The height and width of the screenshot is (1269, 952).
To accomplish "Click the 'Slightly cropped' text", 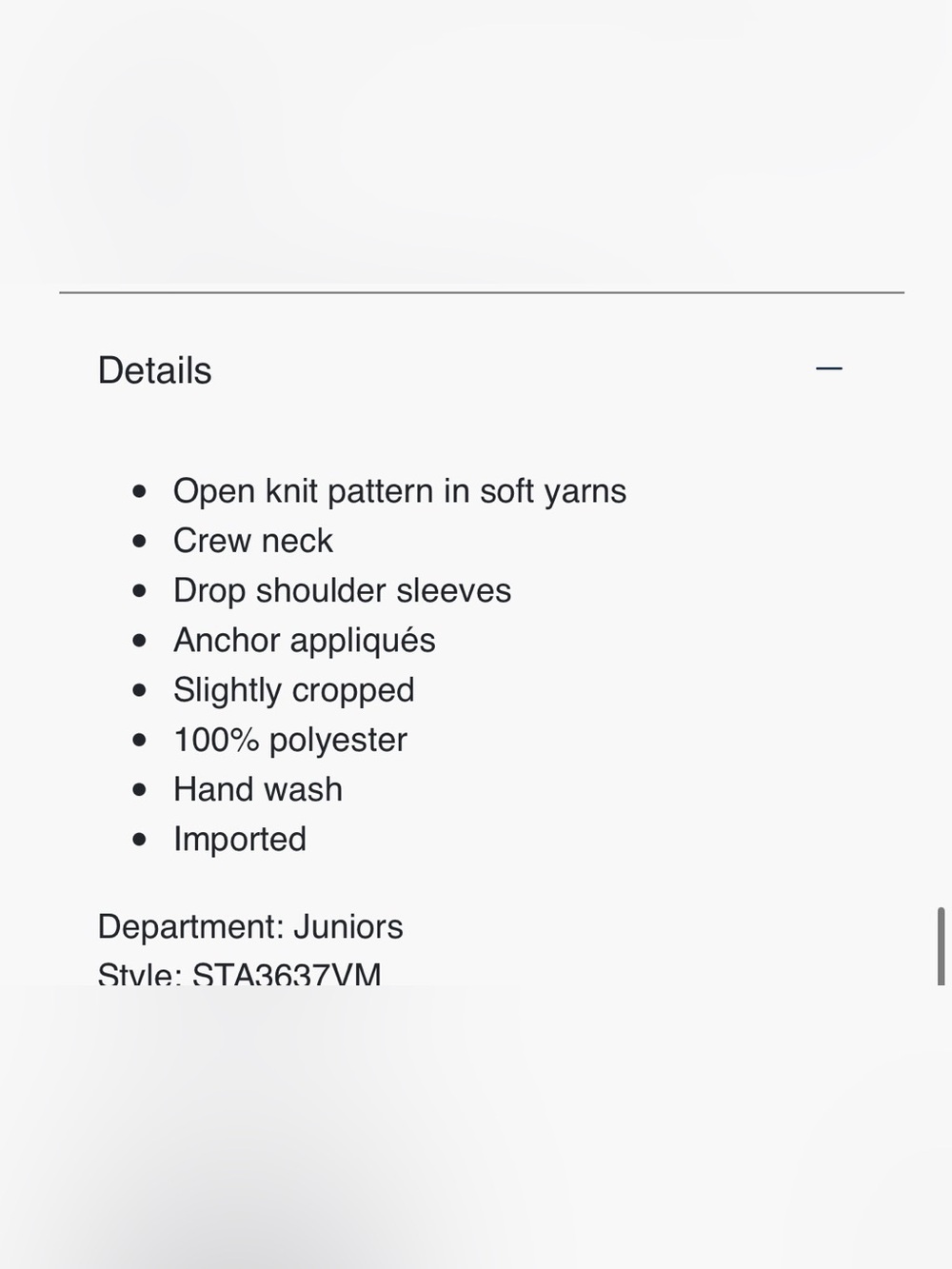I will tap(294, 690).
